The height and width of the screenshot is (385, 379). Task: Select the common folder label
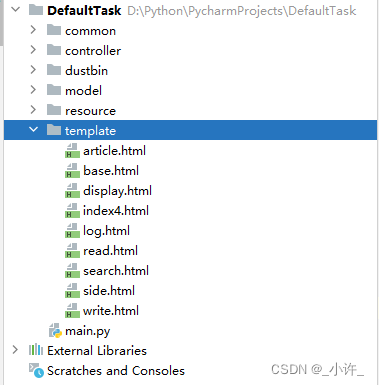point(90,31)
